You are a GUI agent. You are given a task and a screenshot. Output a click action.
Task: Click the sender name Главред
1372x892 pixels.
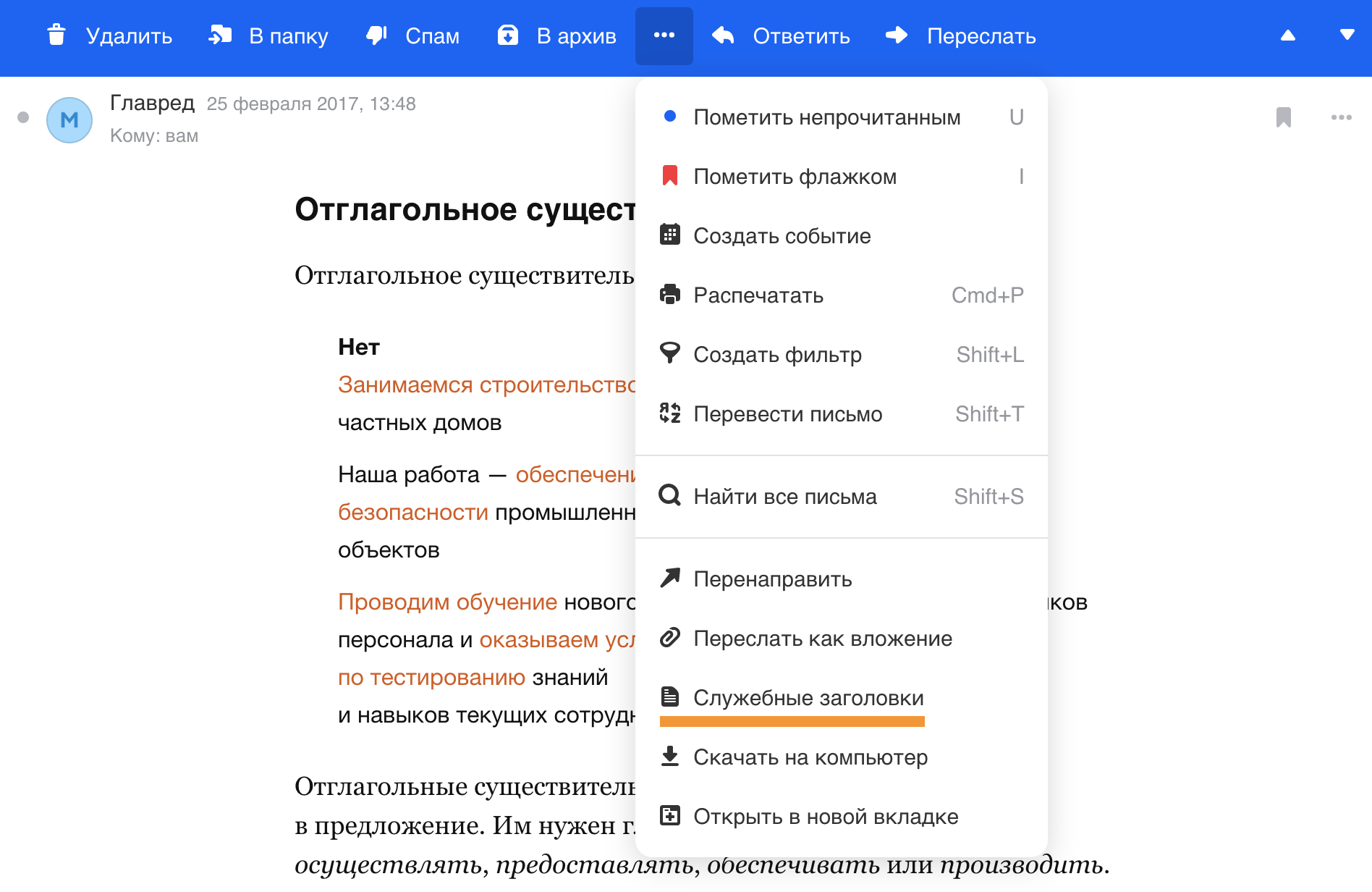pos(152,104)
